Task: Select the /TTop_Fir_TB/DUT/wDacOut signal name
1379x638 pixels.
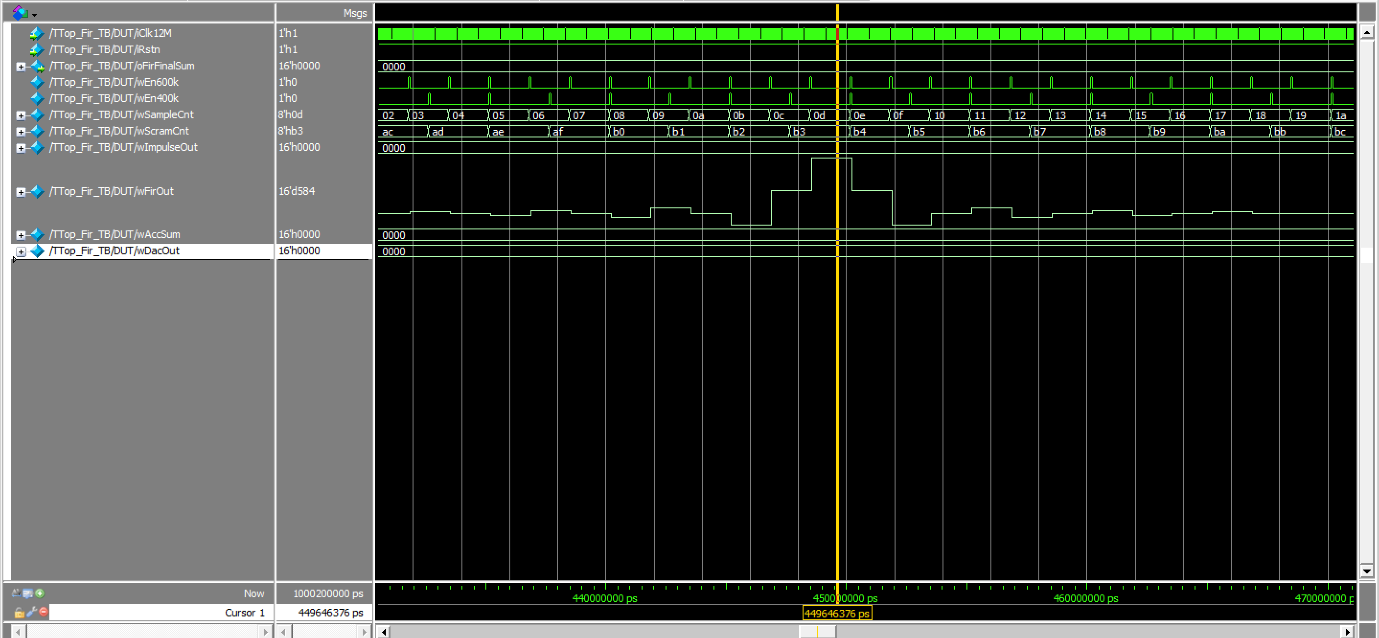Action: click(114, 251)
